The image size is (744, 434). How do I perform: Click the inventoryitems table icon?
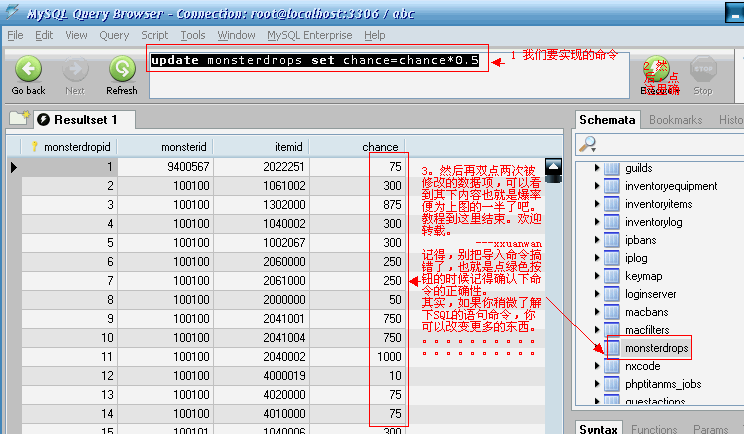click(612, 204)
